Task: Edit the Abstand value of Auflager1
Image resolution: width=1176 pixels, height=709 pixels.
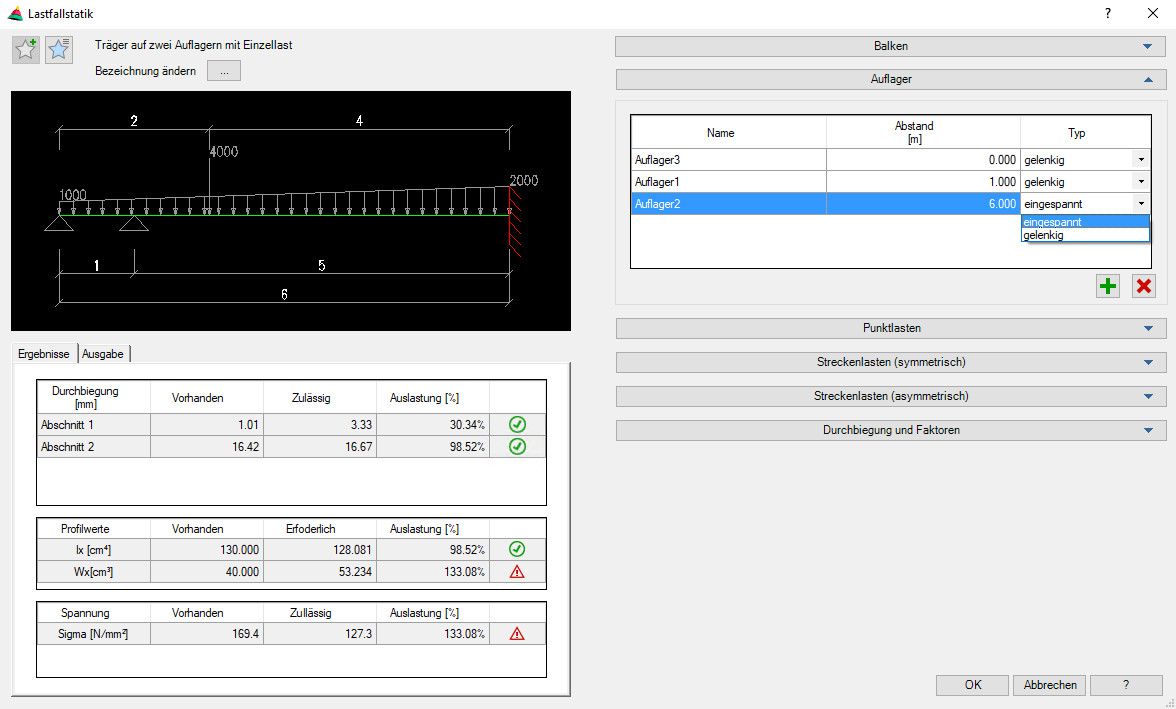Action: (x=922, y=182)
